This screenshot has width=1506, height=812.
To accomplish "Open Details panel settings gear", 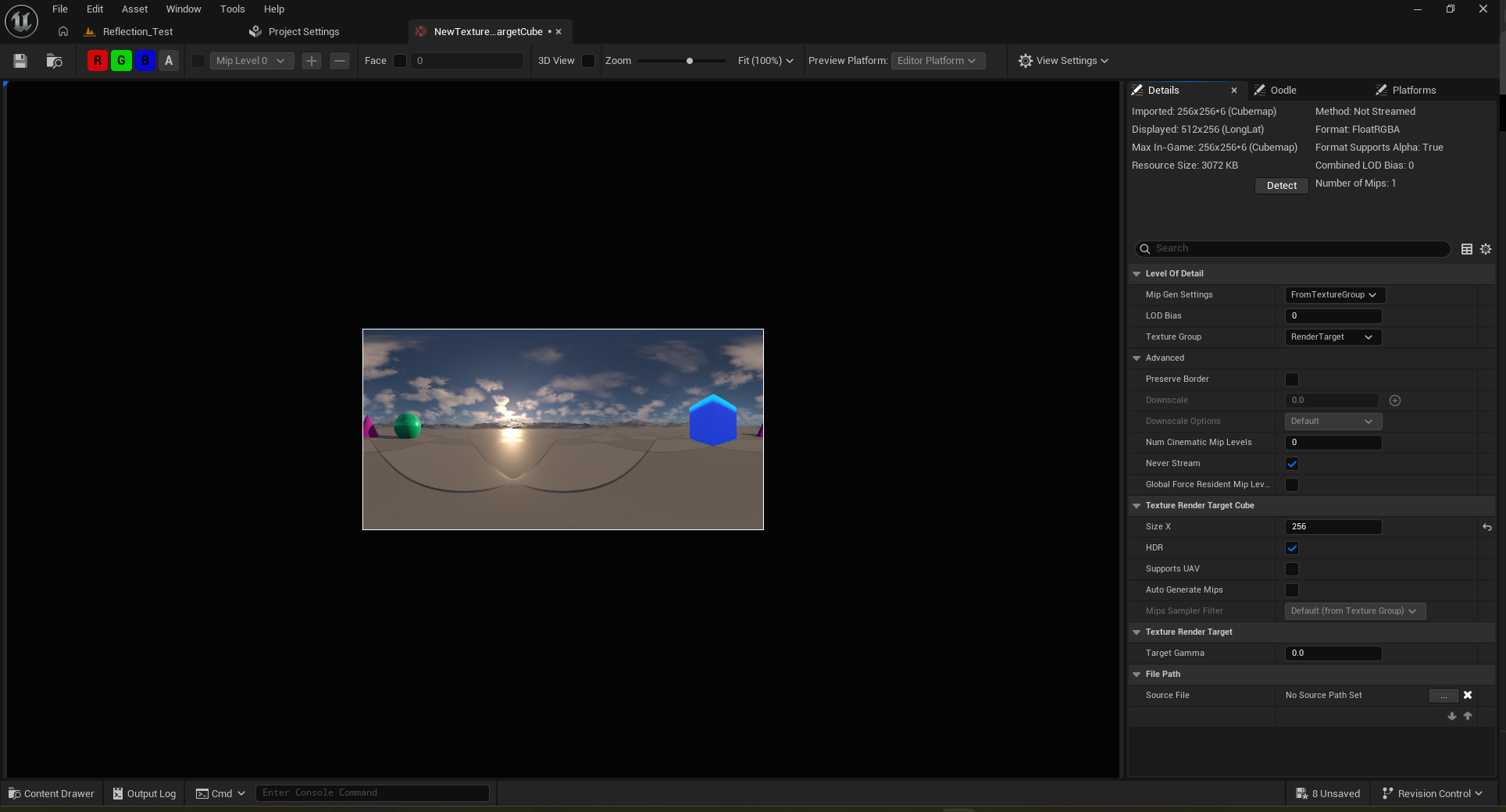I will pos(1486,249).
